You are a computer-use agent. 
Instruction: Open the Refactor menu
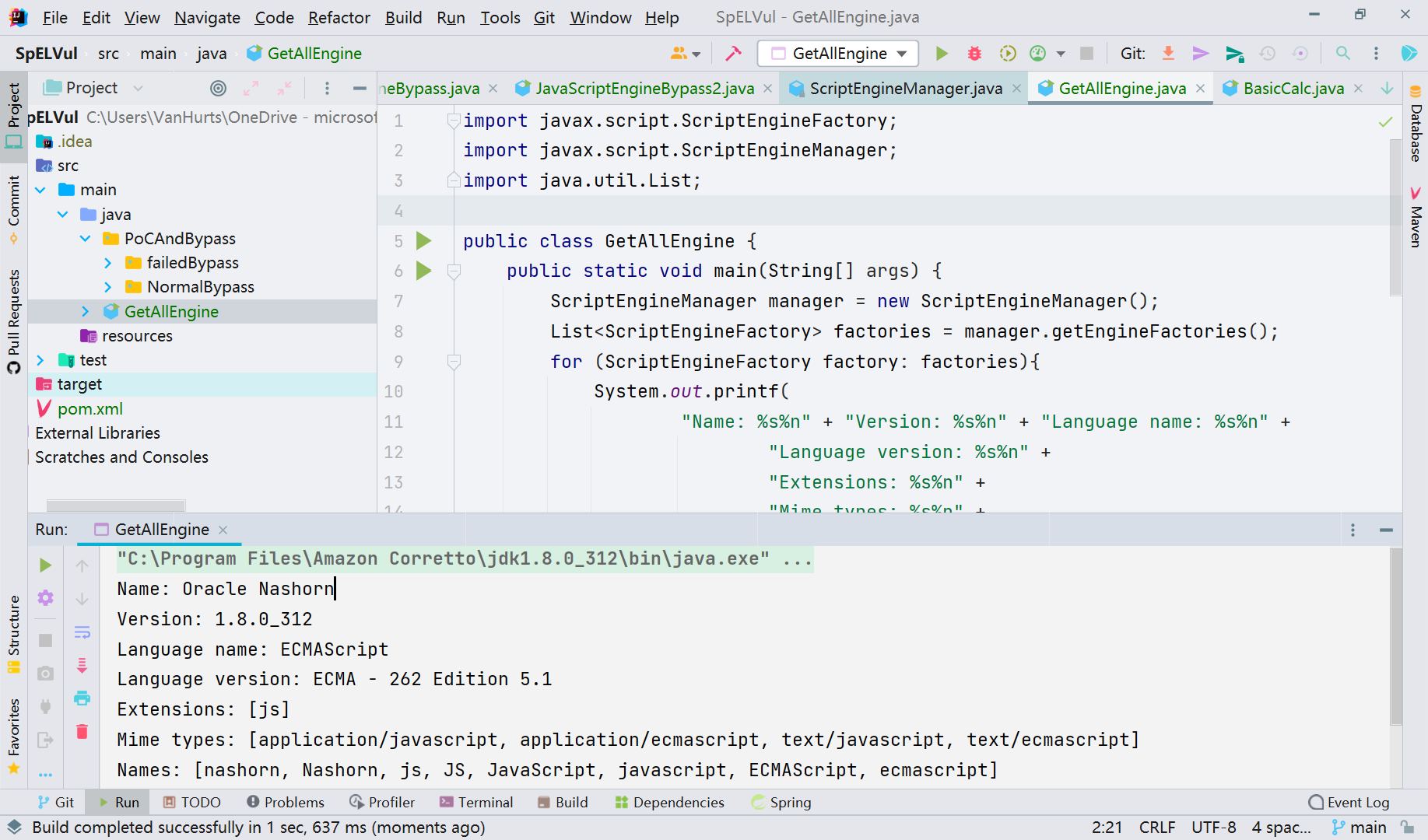[x=339, y=17]
